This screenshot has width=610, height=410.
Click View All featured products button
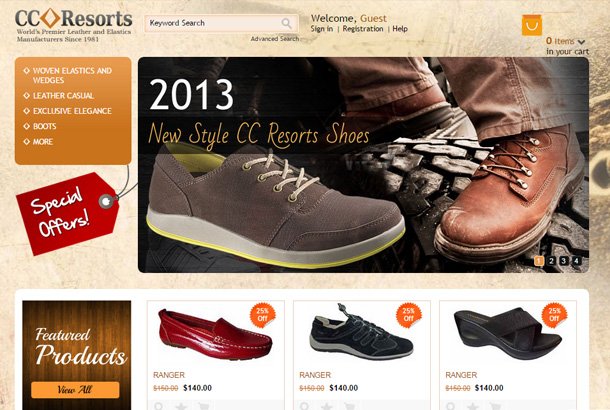(x=75, y=390)
